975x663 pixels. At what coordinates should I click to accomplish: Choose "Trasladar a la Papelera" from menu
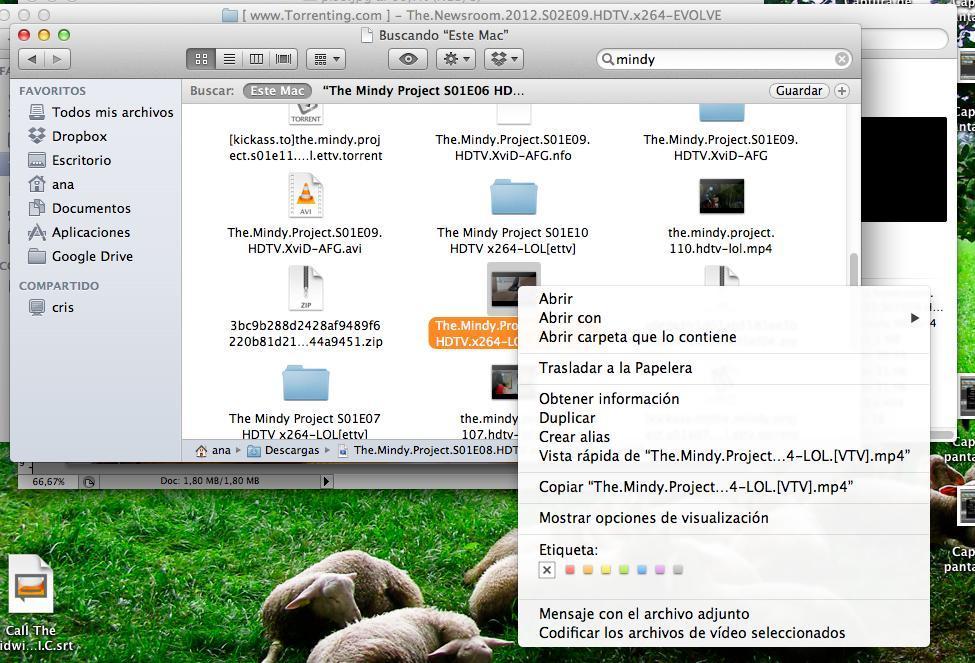click(615, 368)
